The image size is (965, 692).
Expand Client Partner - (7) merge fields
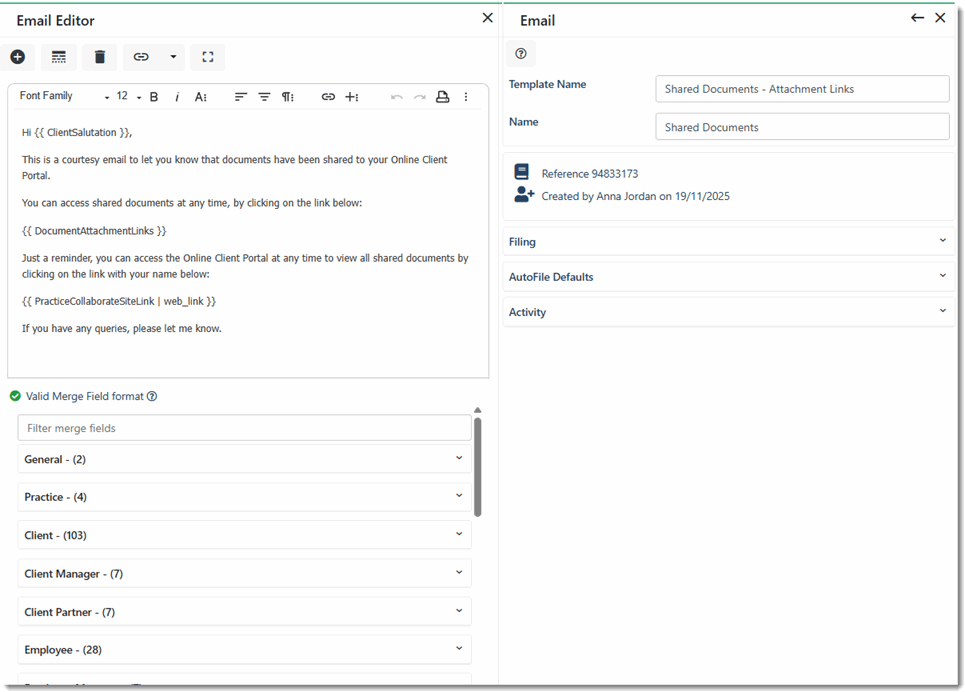[244, 611]
